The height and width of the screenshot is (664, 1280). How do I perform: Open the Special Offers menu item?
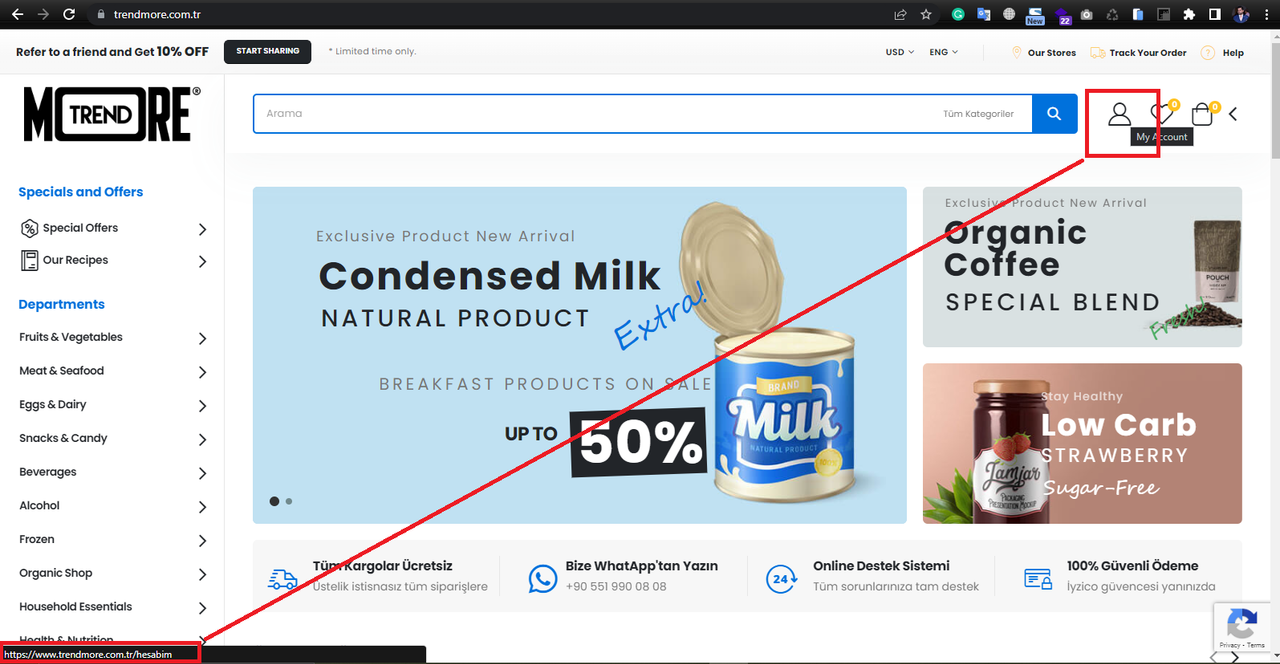tap(113, 228)
